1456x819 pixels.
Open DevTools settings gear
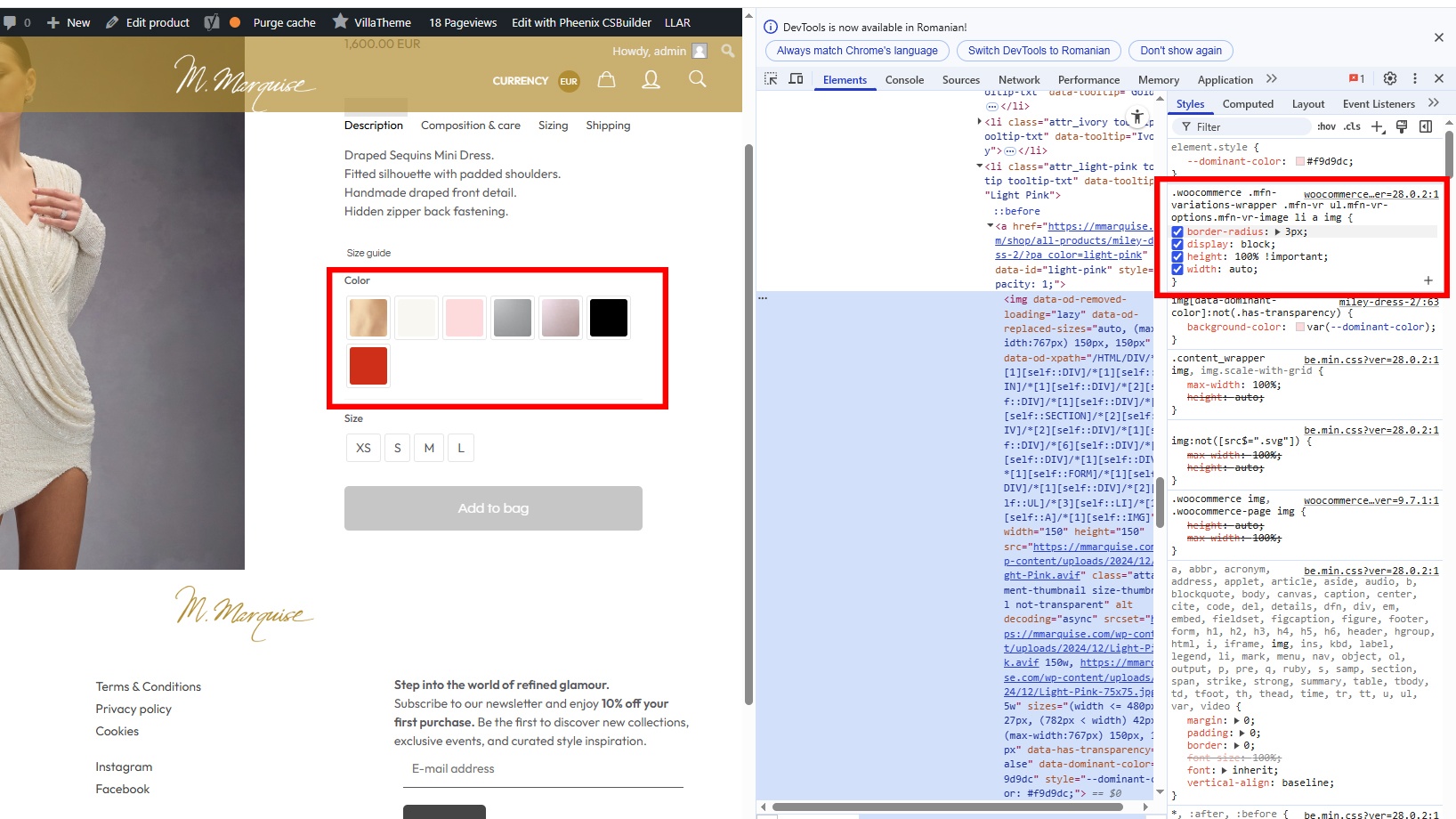[x=1390, y=78]
